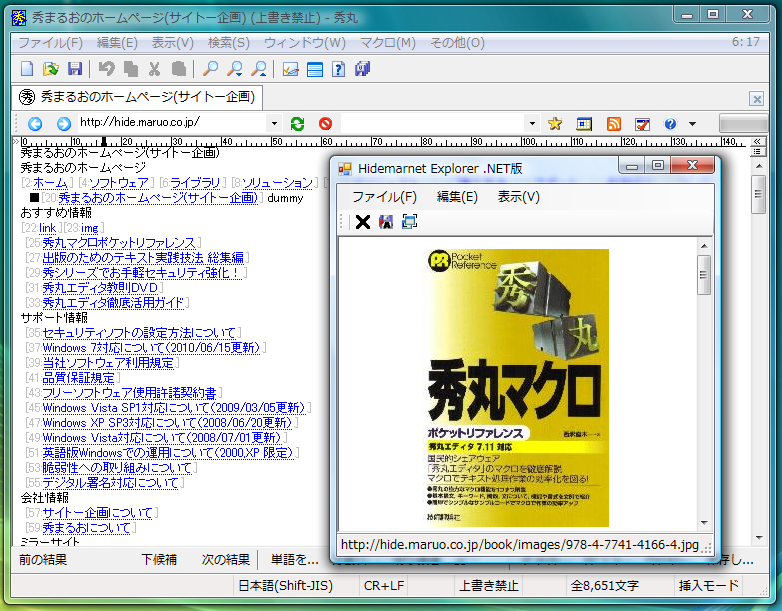The height and width of the screenshot is (611, 782).
Task: Click the 下候補 button
Action: (x=159, y=560)
